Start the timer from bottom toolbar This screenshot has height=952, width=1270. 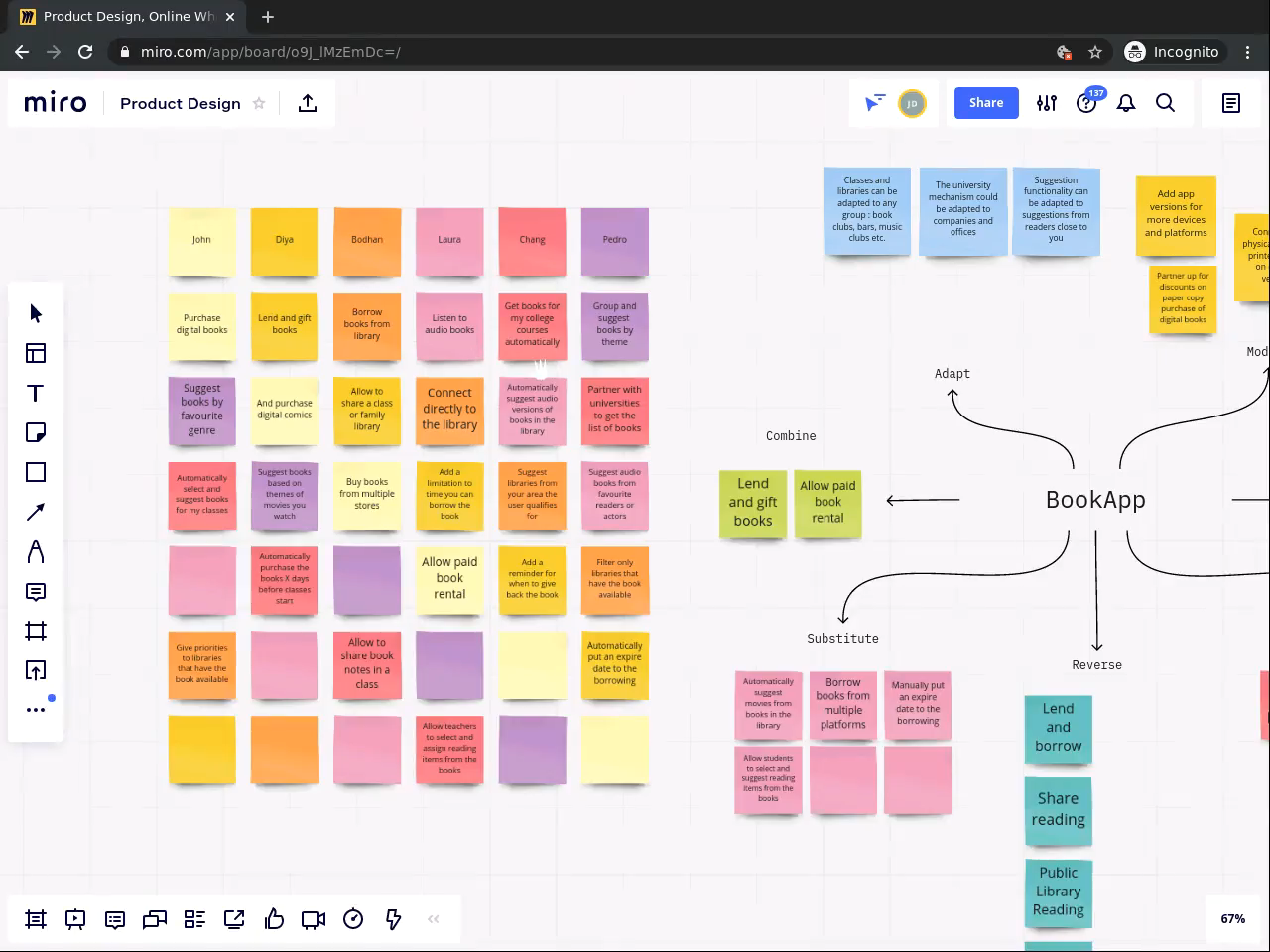(353, 919)
